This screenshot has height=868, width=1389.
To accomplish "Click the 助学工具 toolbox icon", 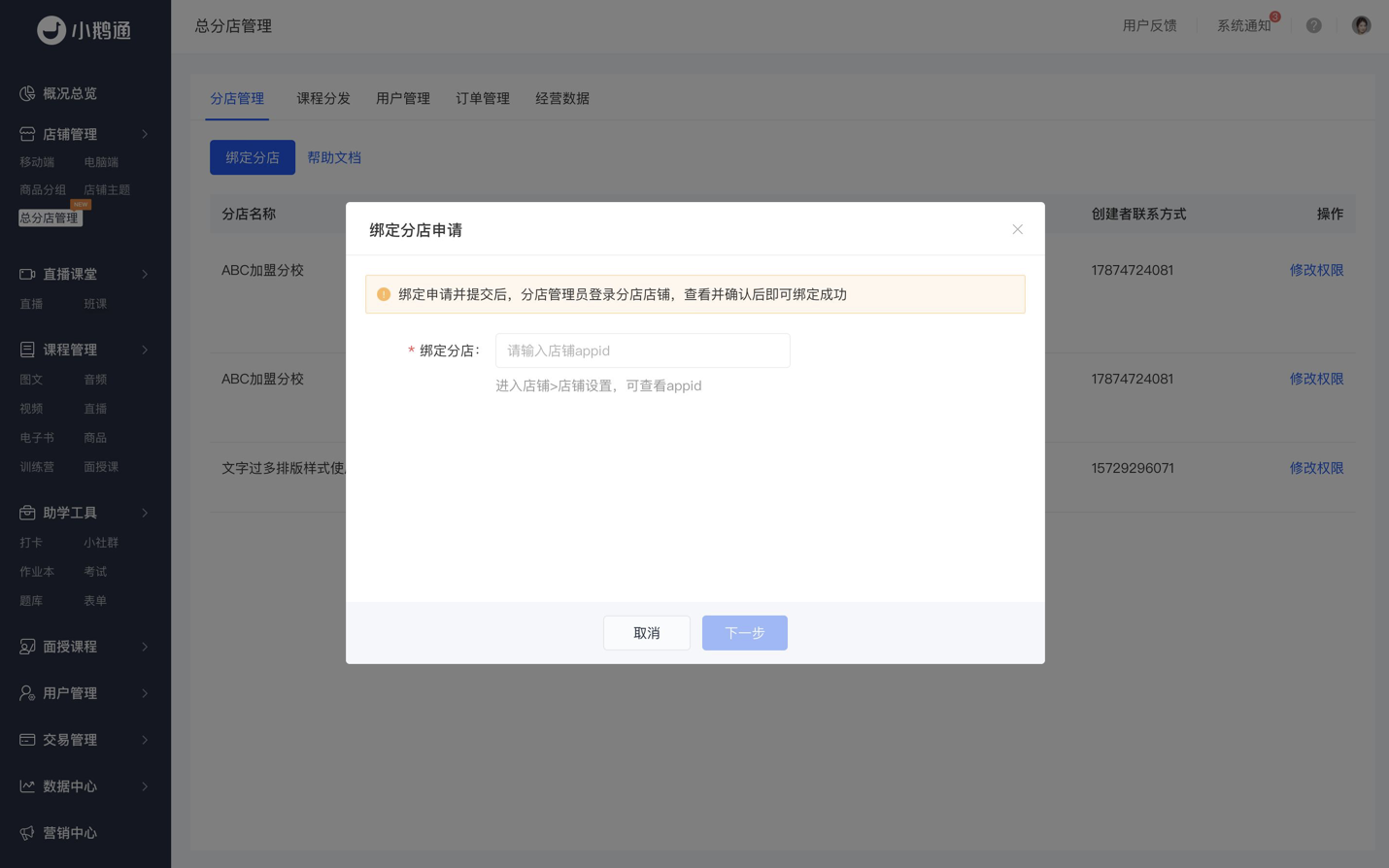I will point(27,513).
